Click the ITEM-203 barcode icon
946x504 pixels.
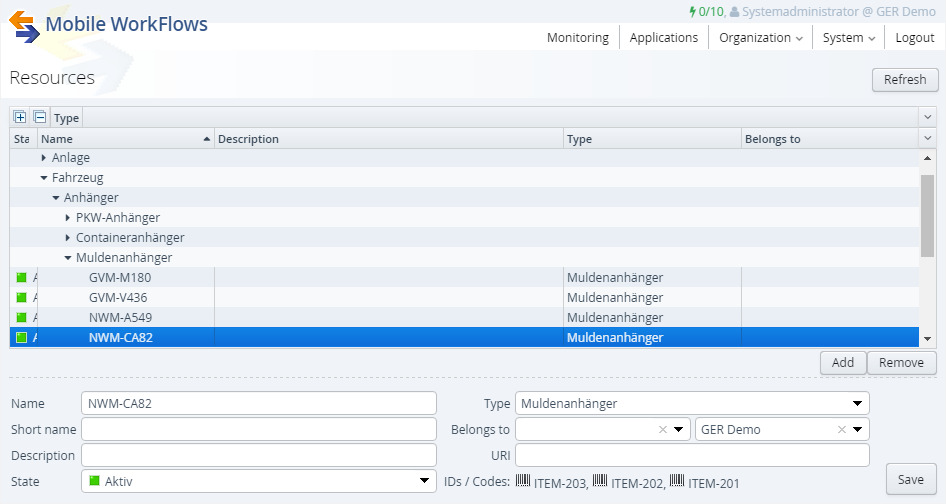522,482
